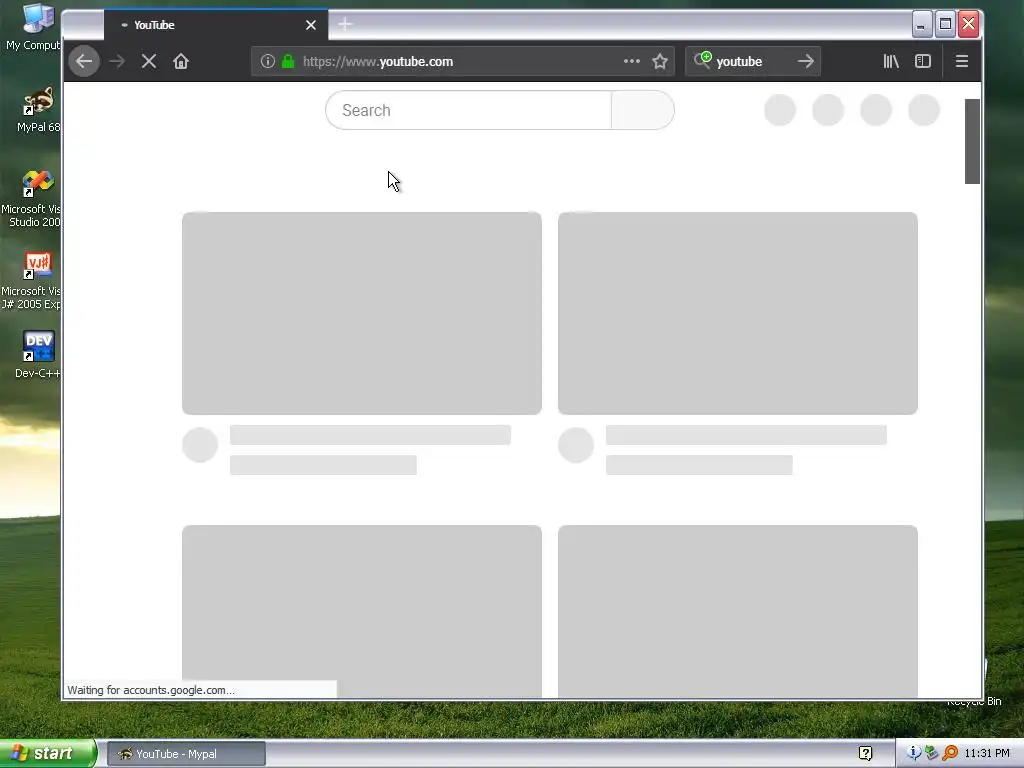Open a new tab with the plus button
Screen dimensions: 1024x768
point(345,25)
